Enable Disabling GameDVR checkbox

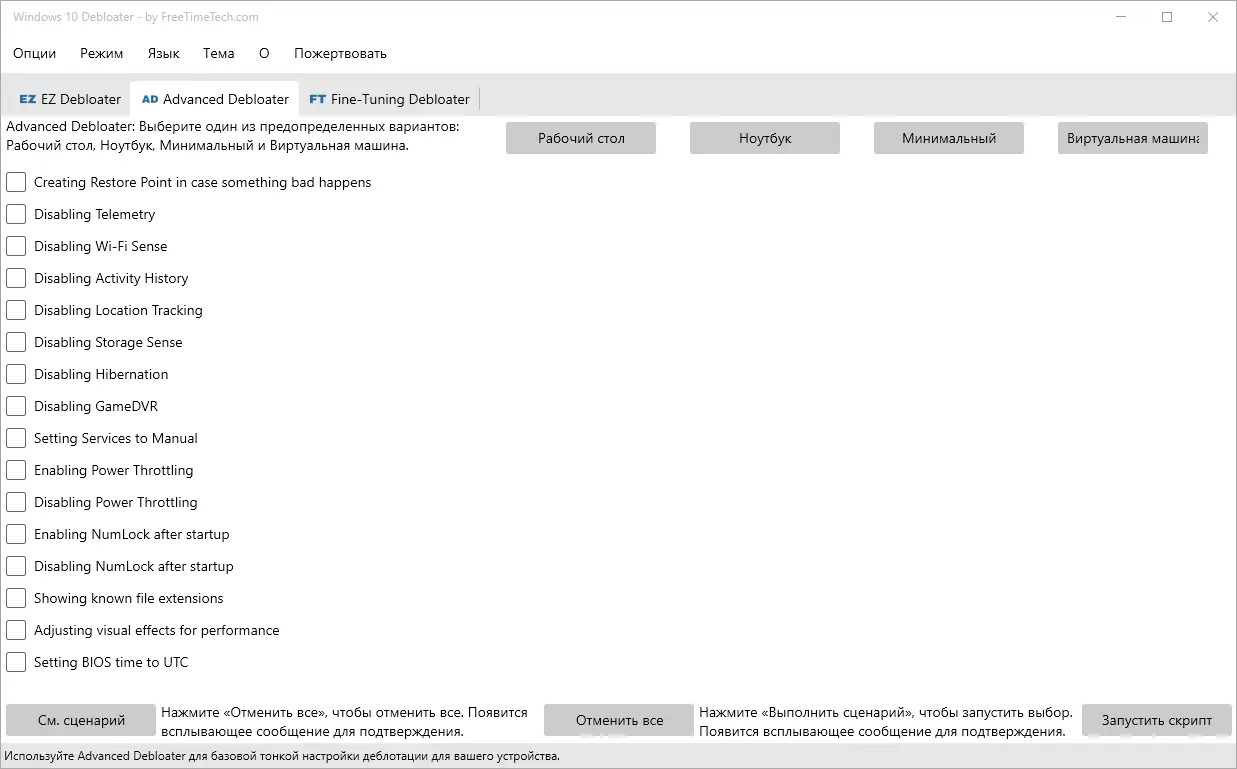tap(16, 406)
